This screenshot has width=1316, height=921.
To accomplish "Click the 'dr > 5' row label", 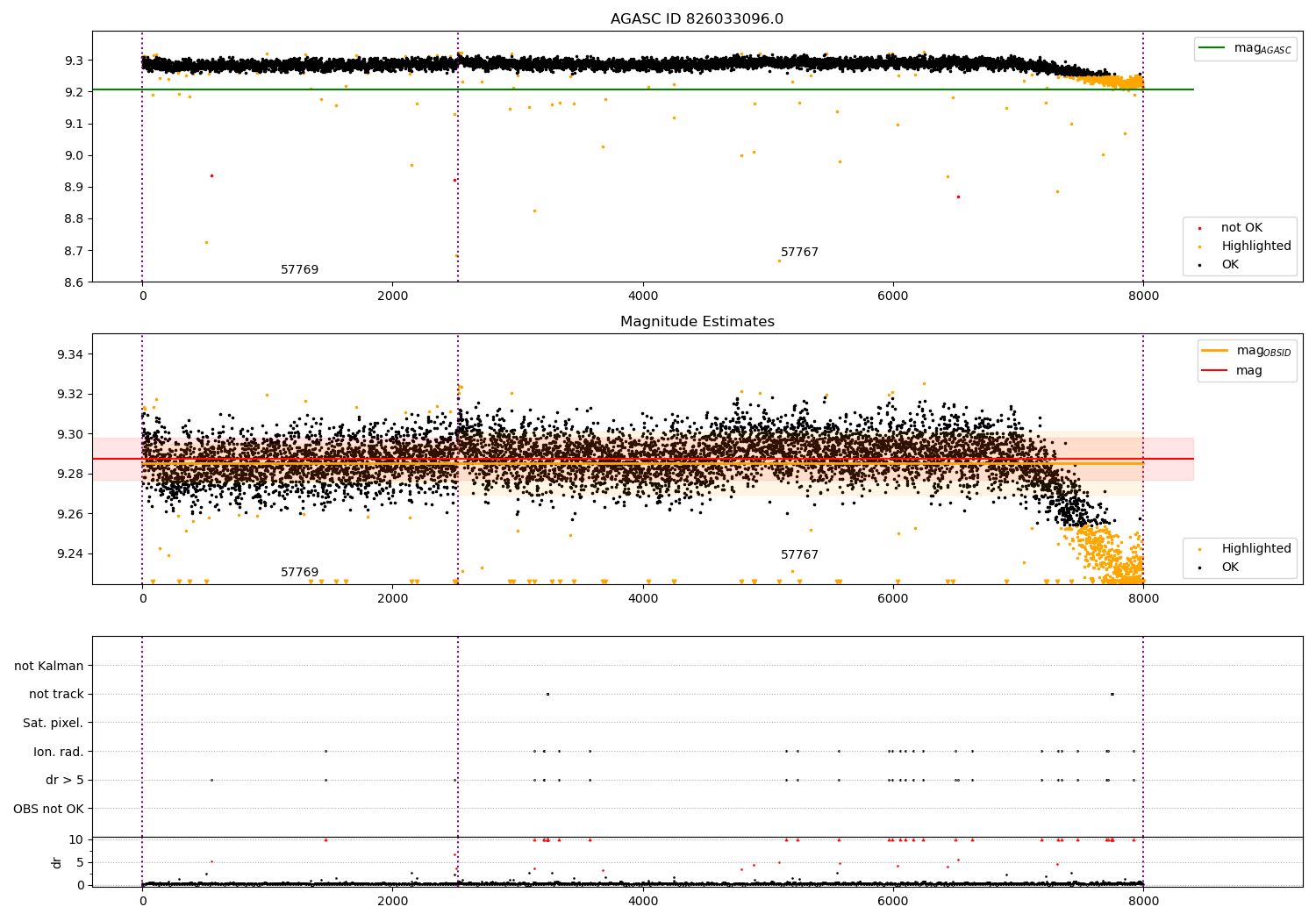I will [x=65, y=781].
